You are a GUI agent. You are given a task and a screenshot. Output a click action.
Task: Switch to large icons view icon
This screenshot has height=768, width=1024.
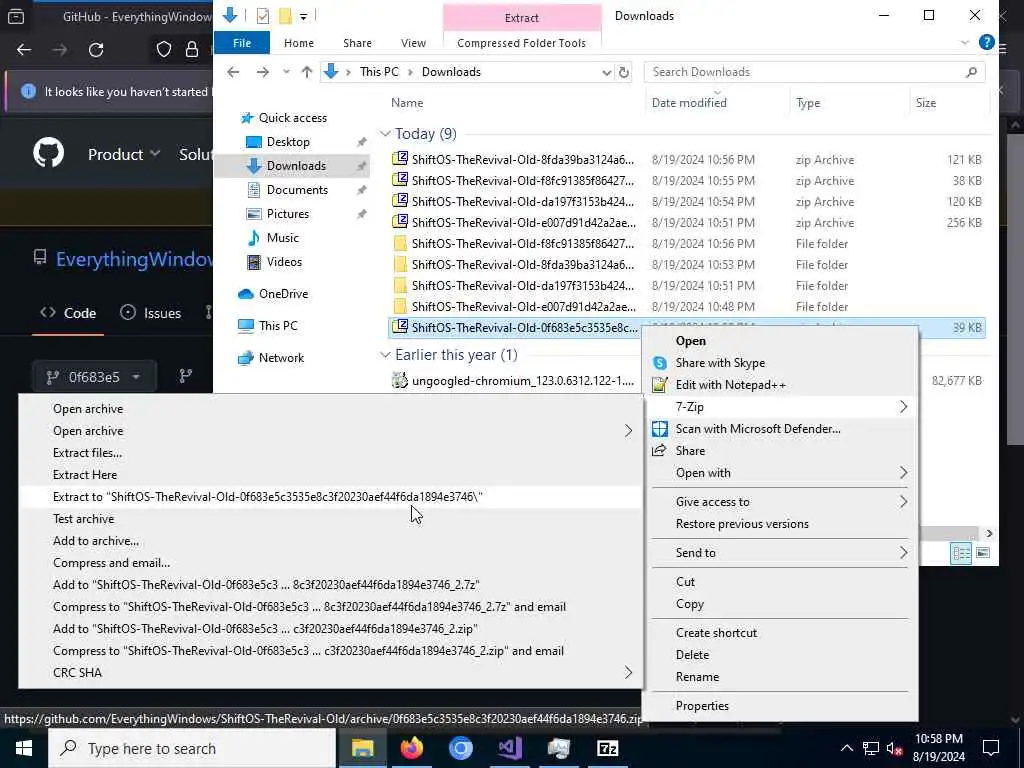pos(983,553)
